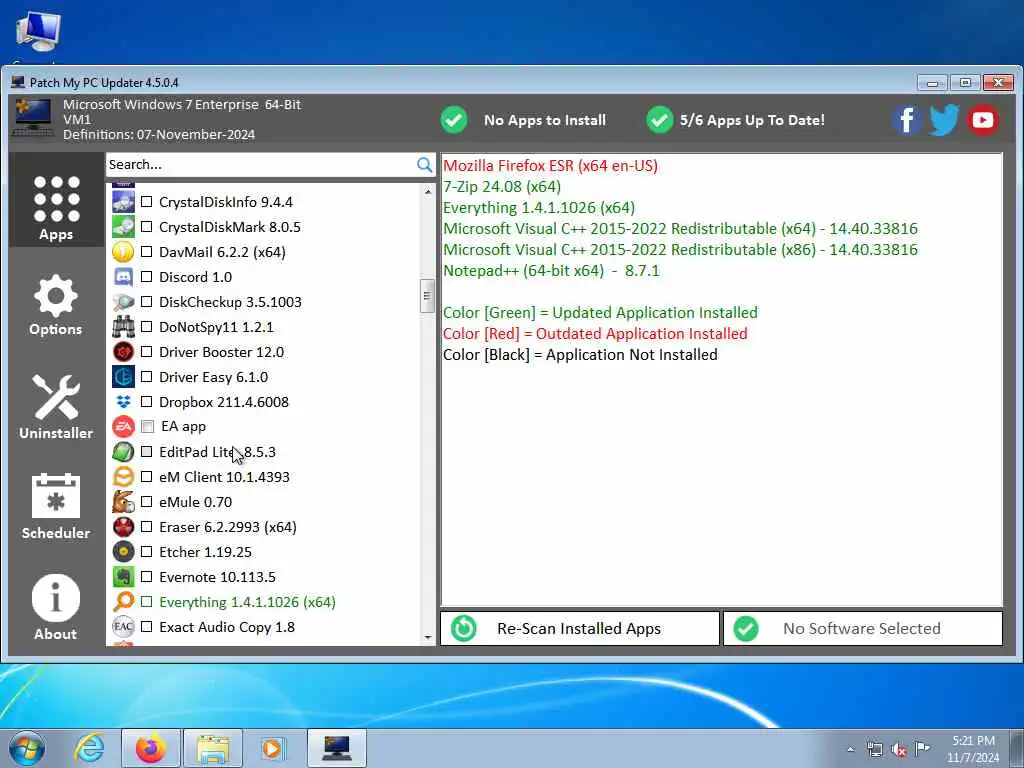
Task: Click the Everything search app icon
Action: (x=123, y=601)
